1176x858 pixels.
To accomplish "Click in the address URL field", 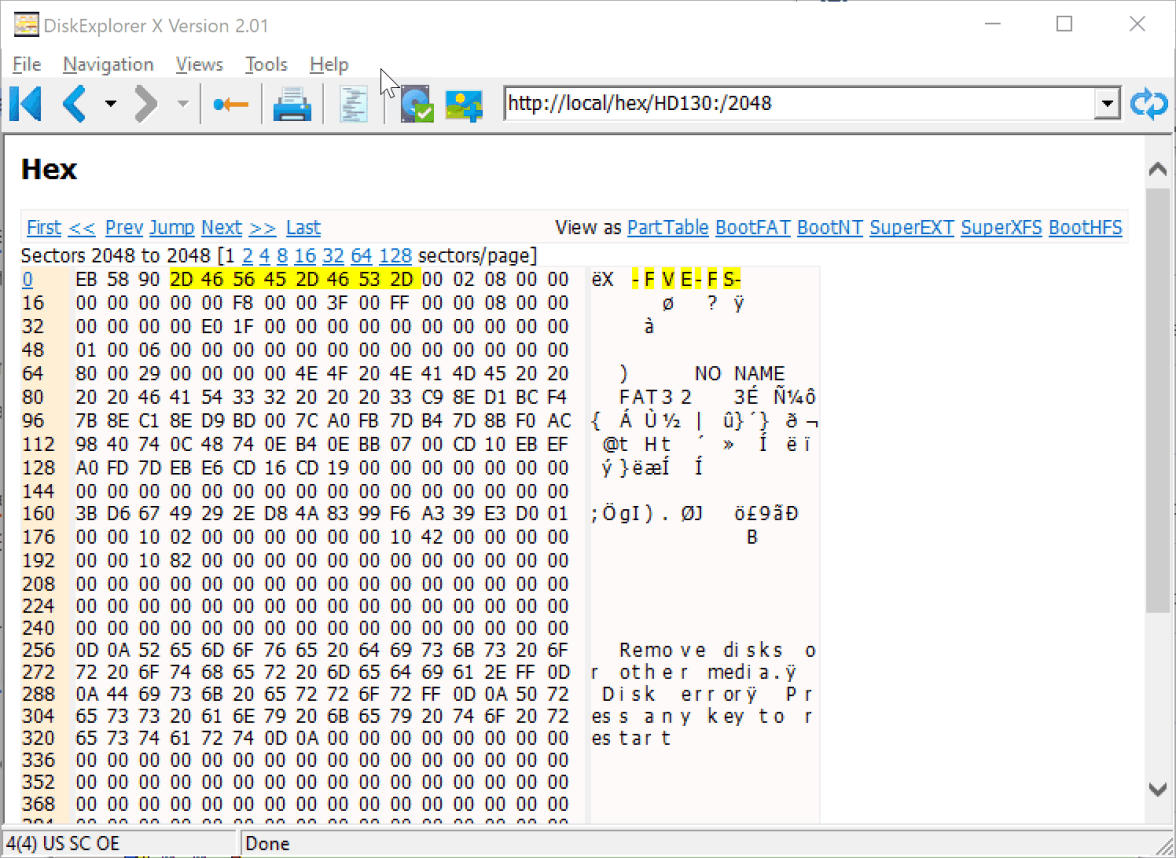I will click(795, 103).
